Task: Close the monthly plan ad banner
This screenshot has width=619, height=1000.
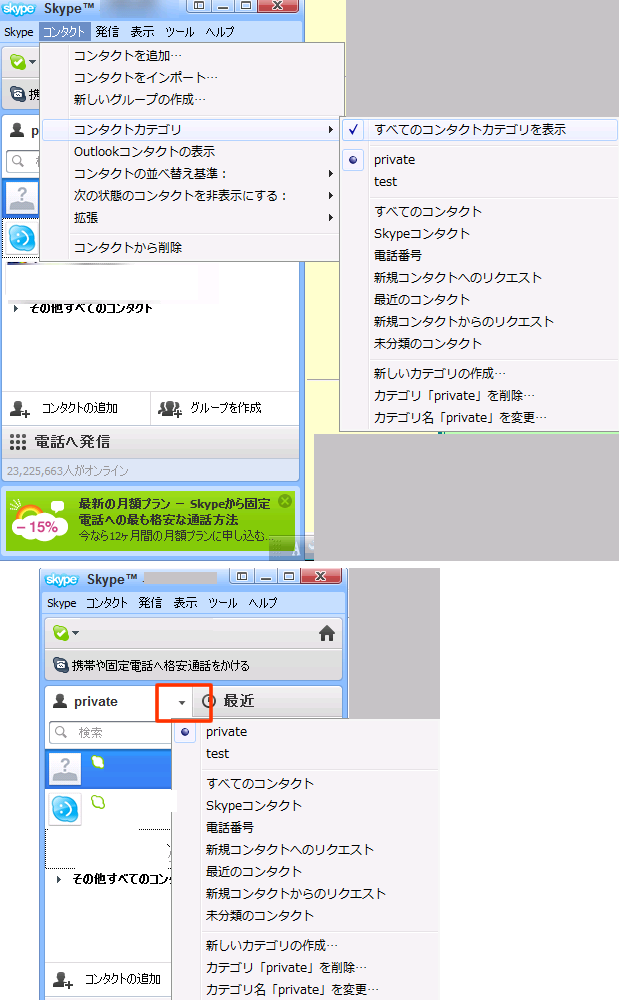Action: 285,501
